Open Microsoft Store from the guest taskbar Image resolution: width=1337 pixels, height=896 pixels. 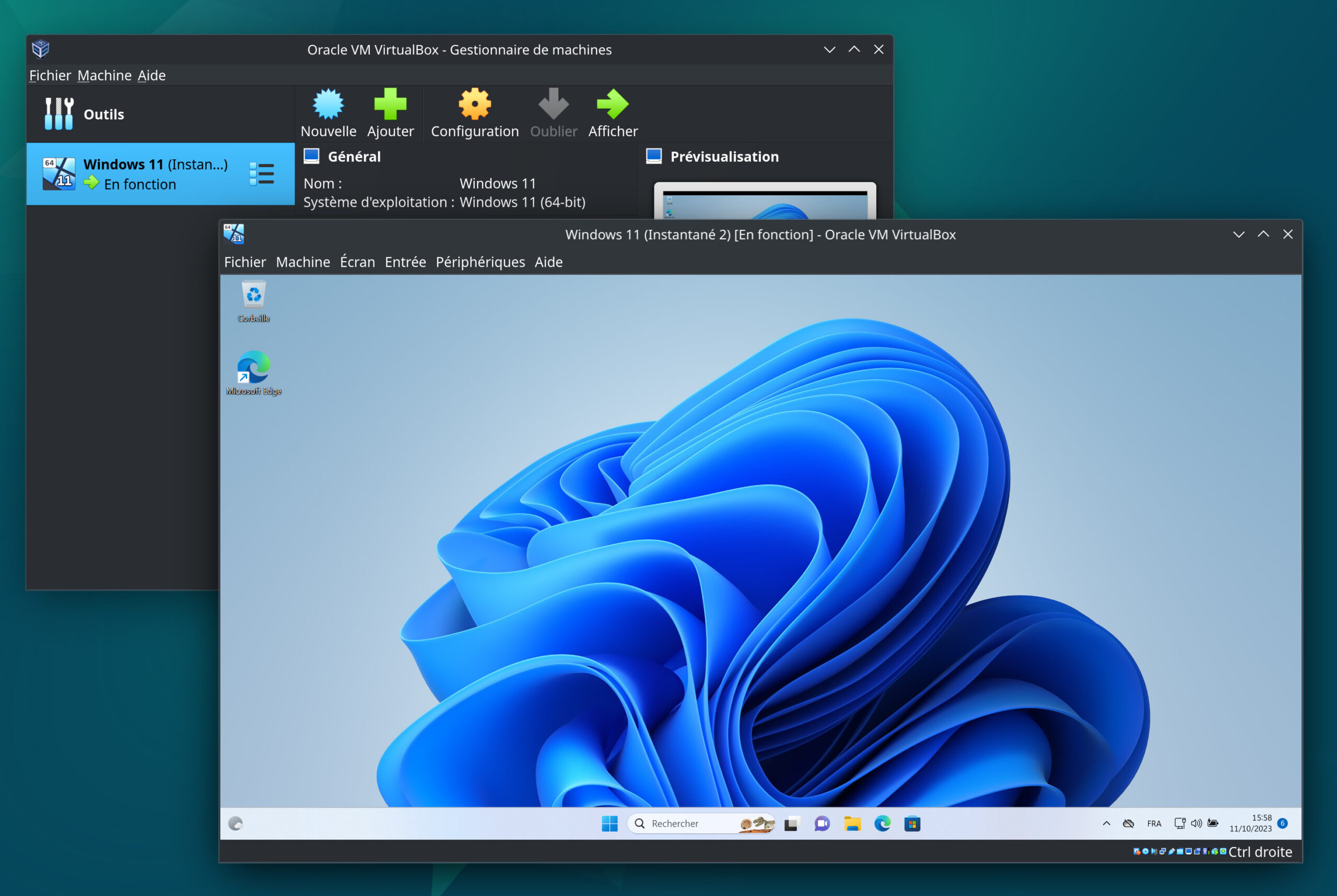coord(912,824)
